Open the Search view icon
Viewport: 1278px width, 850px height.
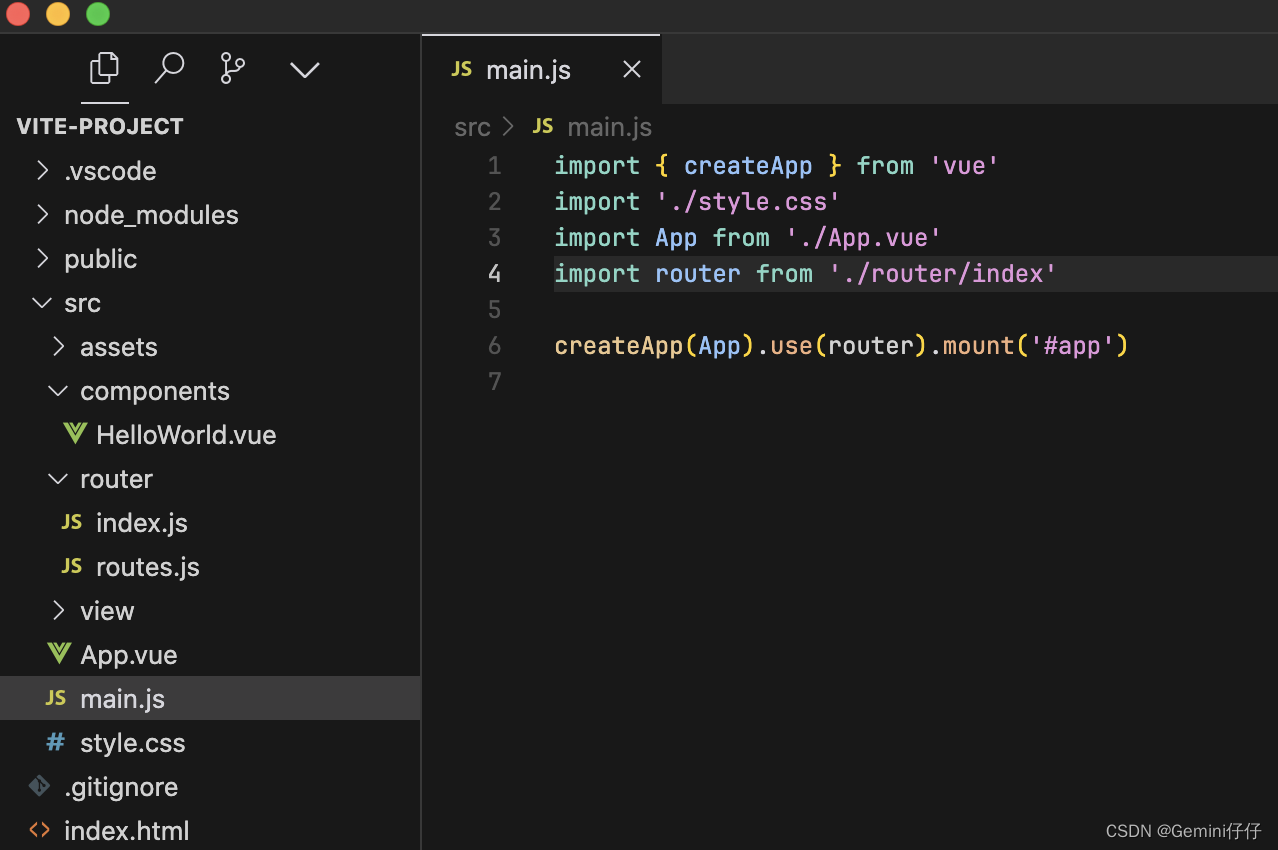169,68
